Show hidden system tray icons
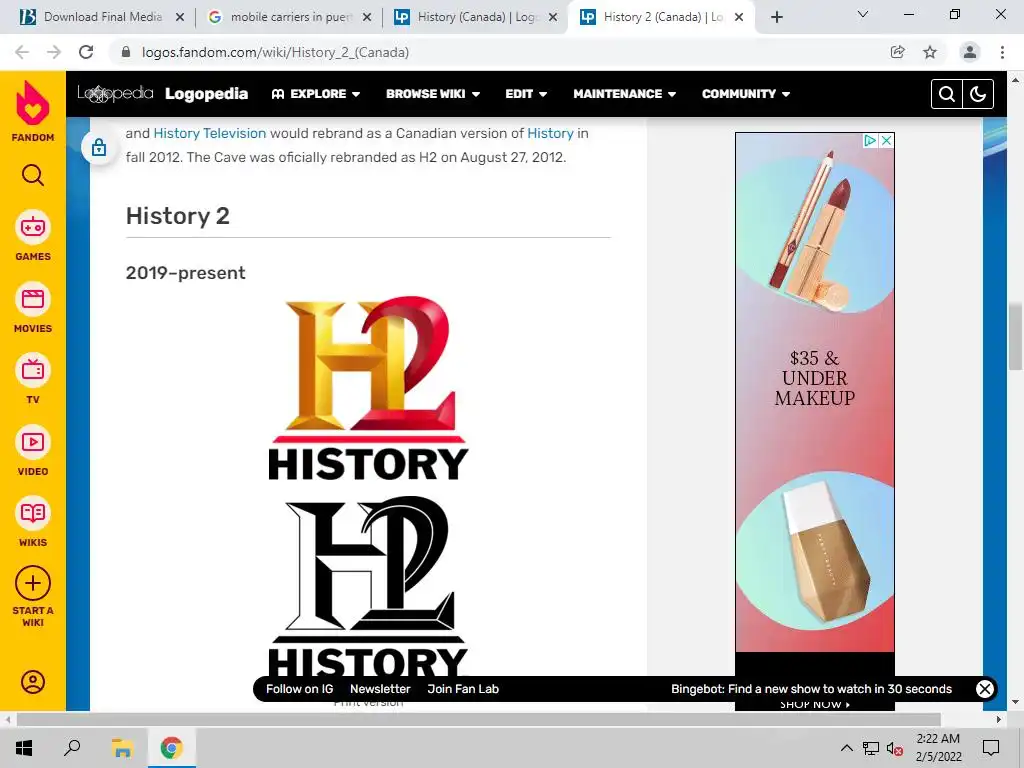 (x=846, y=748)
